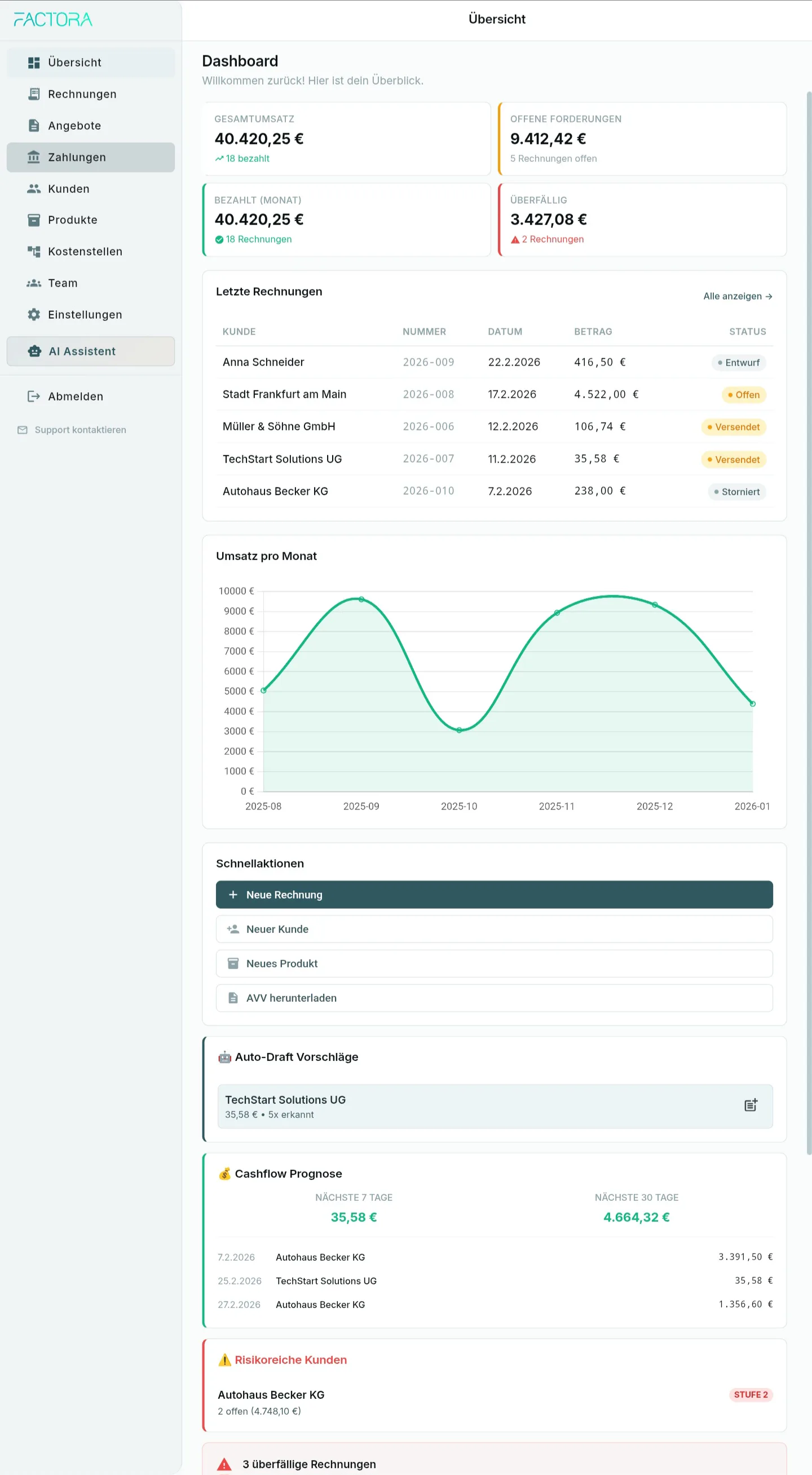This screenshot has width=812, height=1475.
Task: Open the TechStart Solutions UG auto-draft suggestion
Action: pyautogui.click(x=495, y=1106)
